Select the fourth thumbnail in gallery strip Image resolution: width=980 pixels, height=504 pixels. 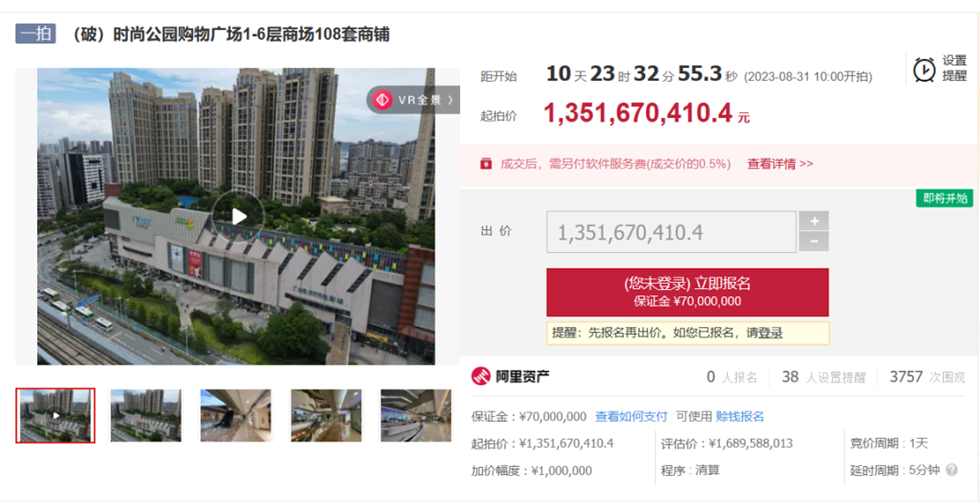tap(326, 415)
